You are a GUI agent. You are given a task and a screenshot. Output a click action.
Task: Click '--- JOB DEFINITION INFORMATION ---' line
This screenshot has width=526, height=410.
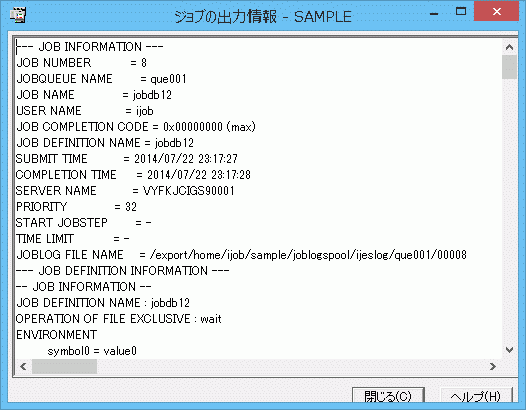pos(123,271)
